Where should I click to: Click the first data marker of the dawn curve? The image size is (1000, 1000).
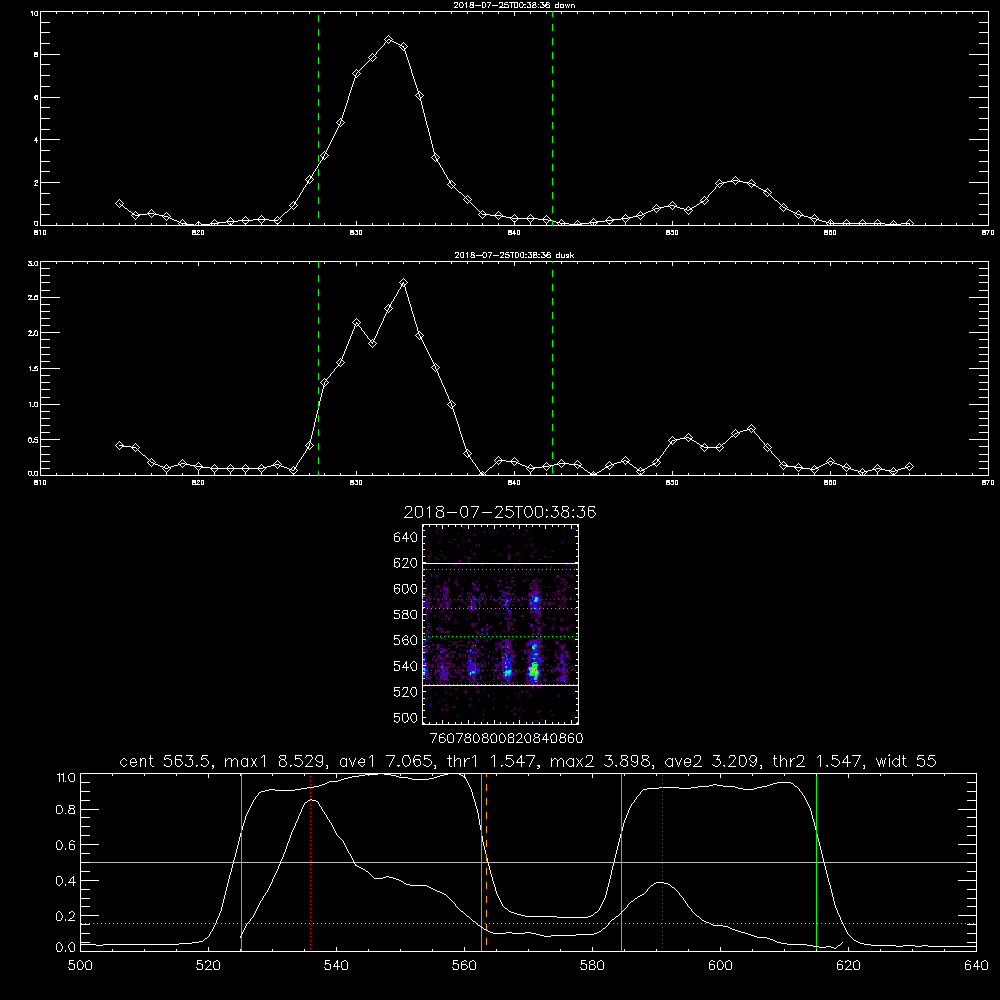coord(119,203)
